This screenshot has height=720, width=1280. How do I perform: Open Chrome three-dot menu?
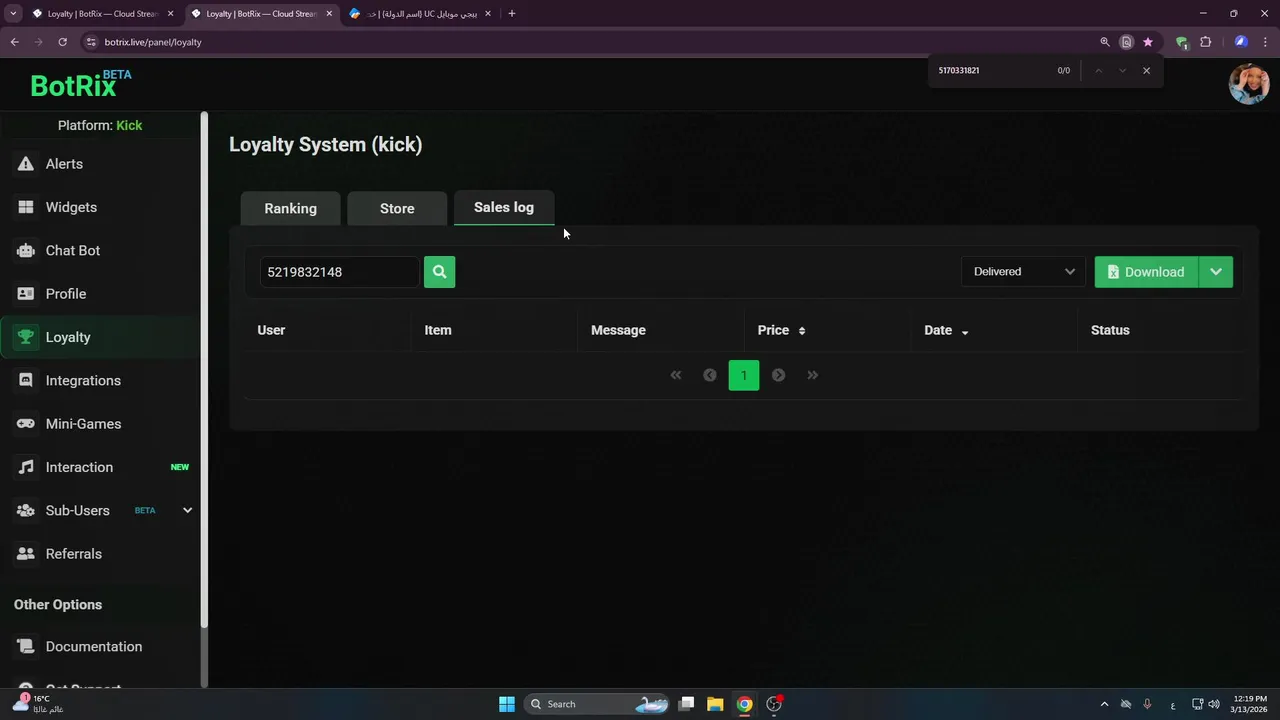tap(1265, 42)
